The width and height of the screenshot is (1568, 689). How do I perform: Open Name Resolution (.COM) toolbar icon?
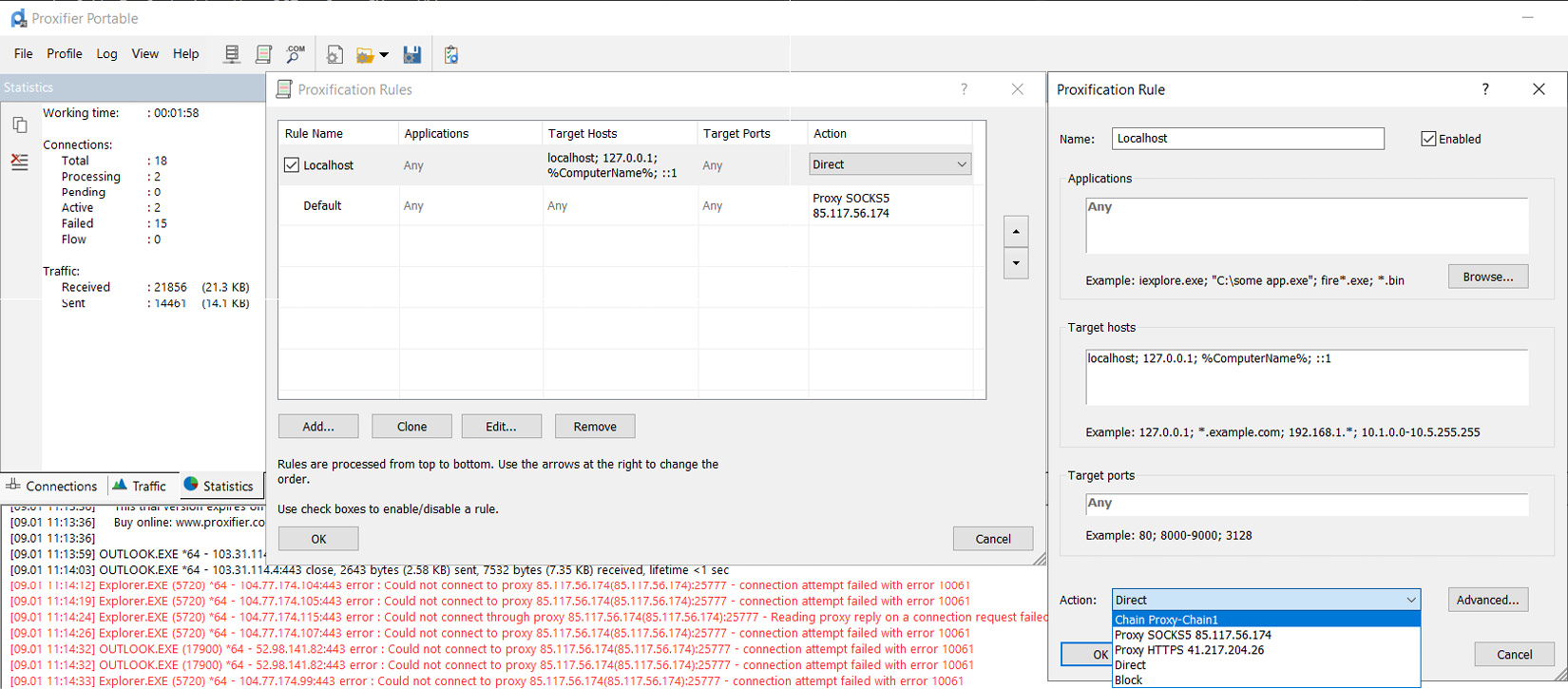[296, 55]
